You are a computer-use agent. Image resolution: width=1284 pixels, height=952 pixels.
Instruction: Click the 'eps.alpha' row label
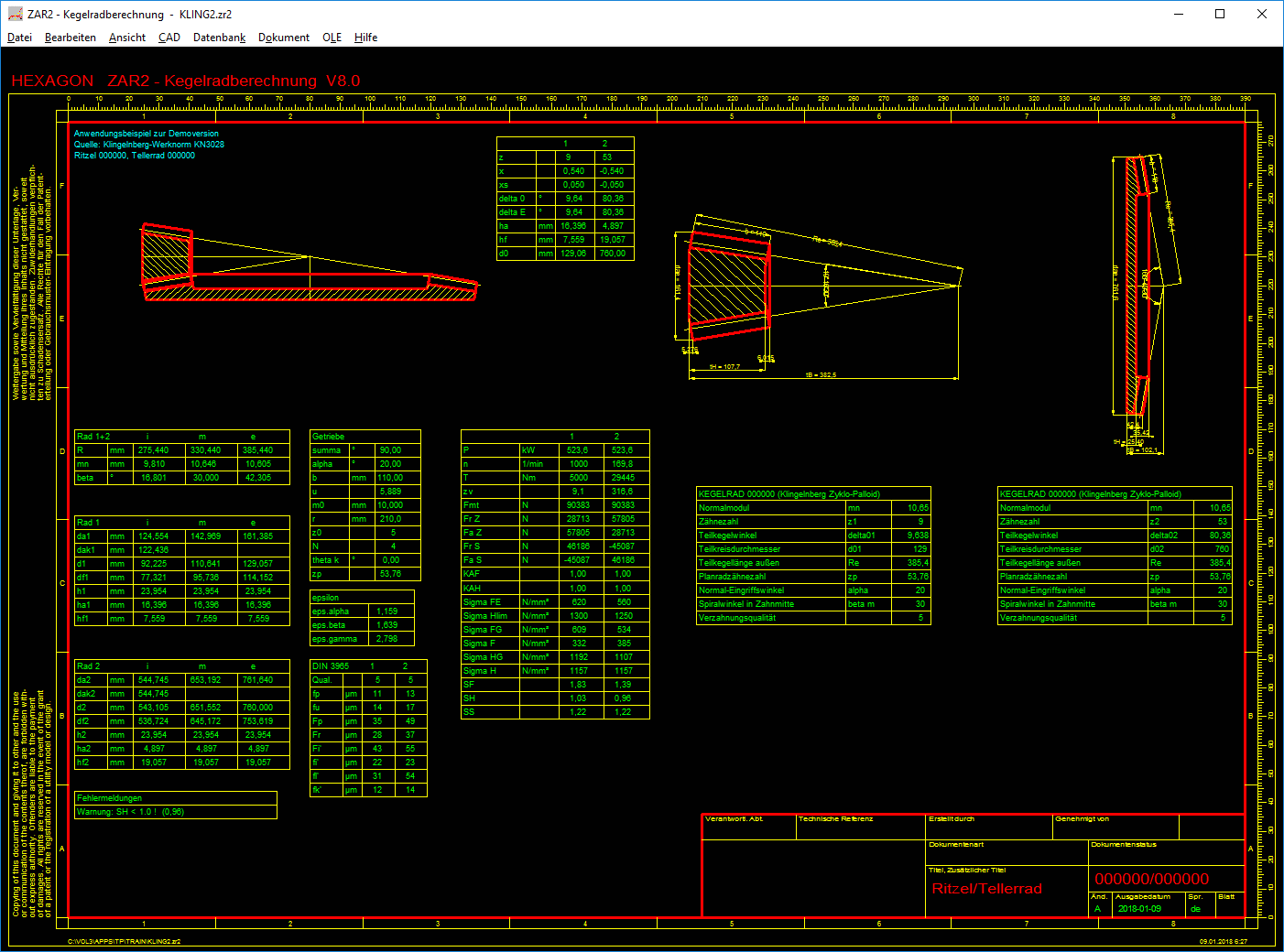pyautogui.click(x=331, y=611)
